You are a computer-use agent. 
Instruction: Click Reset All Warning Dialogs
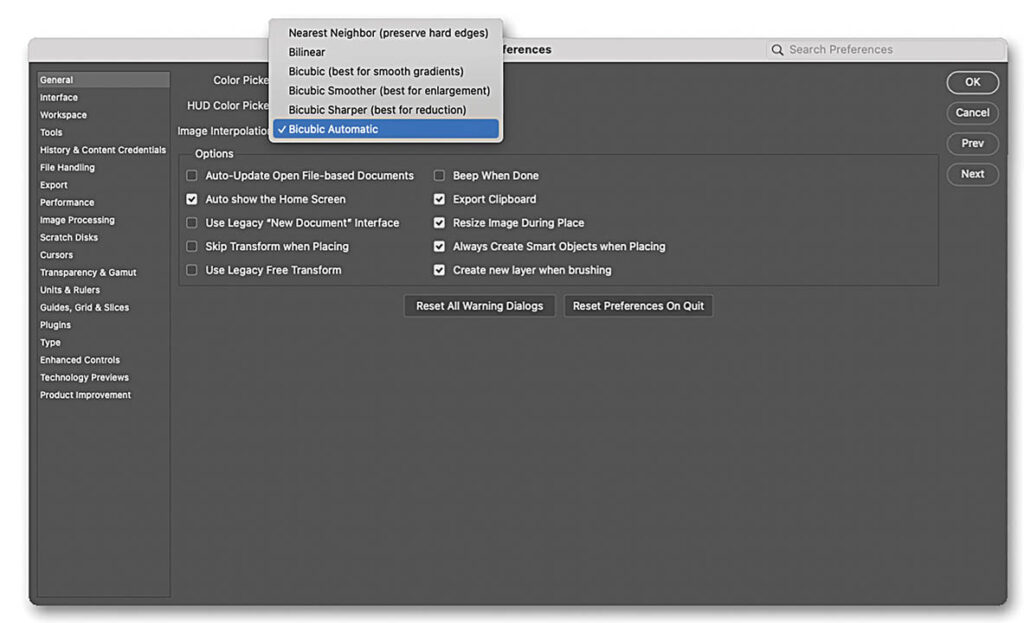click(x=479, y=306)
